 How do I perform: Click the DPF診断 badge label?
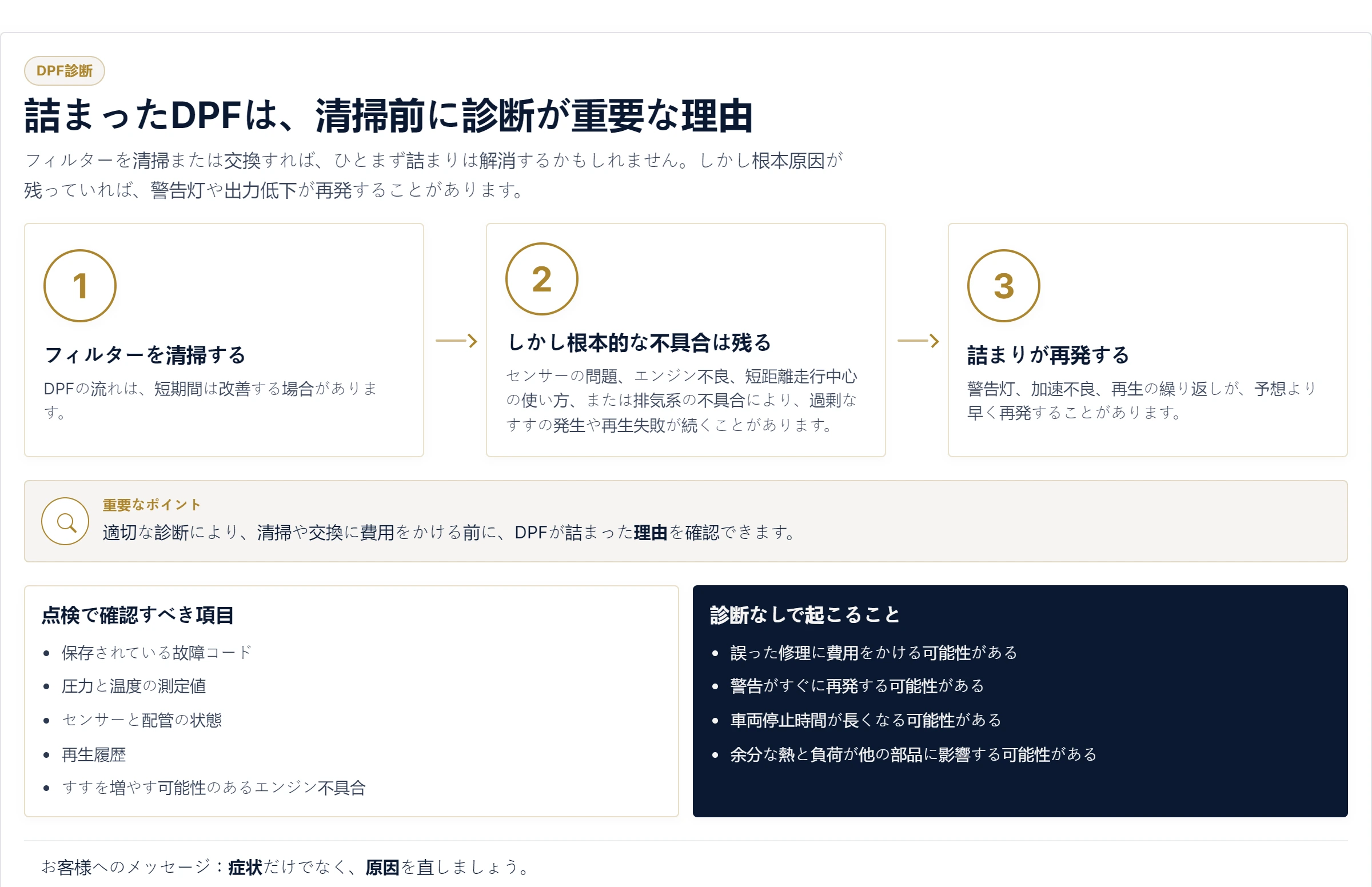click(64, 71)
